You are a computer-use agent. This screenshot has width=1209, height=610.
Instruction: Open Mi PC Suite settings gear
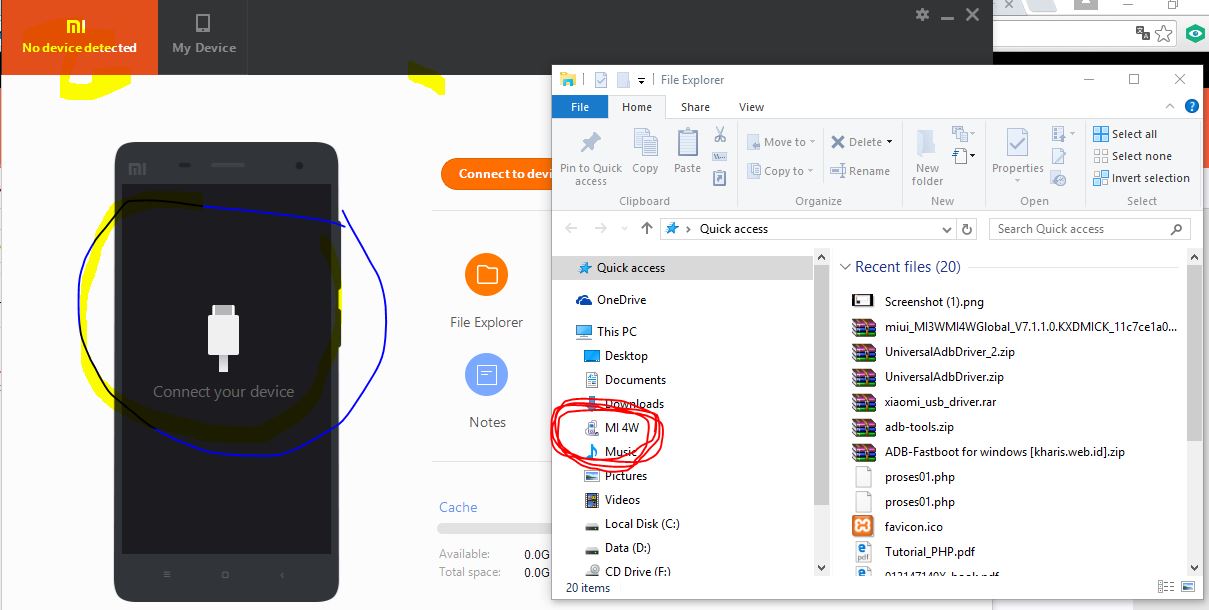click(x=922, y=15)
